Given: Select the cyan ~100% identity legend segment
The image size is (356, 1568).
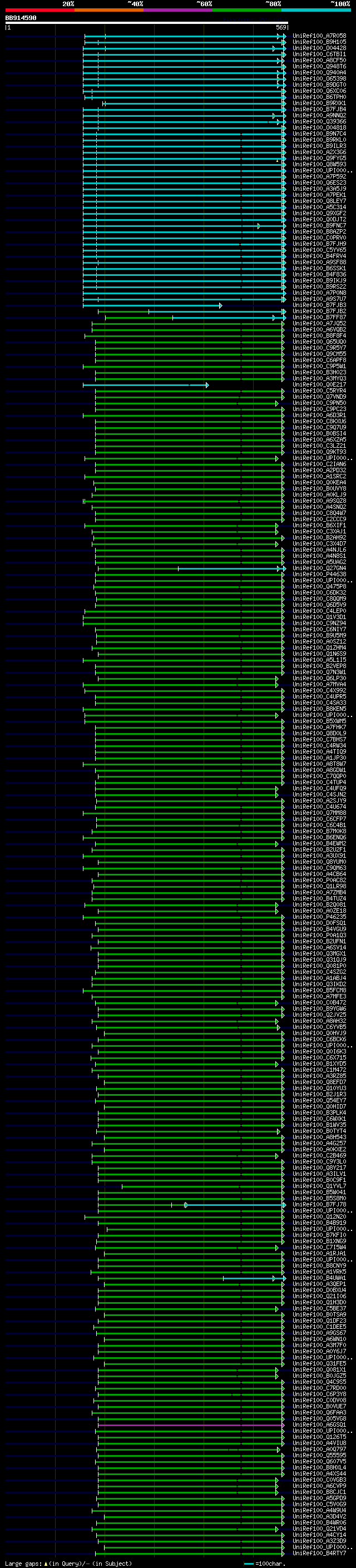Looking at the screenshot, I should tap(317, 10).
